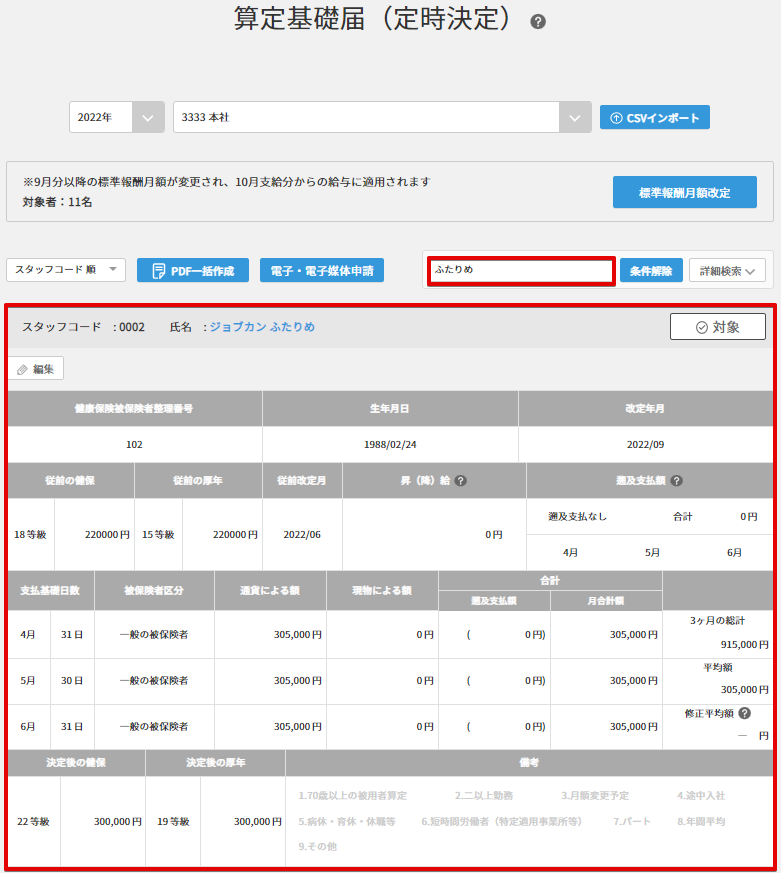
Task: Select remark 3.月額変更予定
Action: click(x=594, y=795)
